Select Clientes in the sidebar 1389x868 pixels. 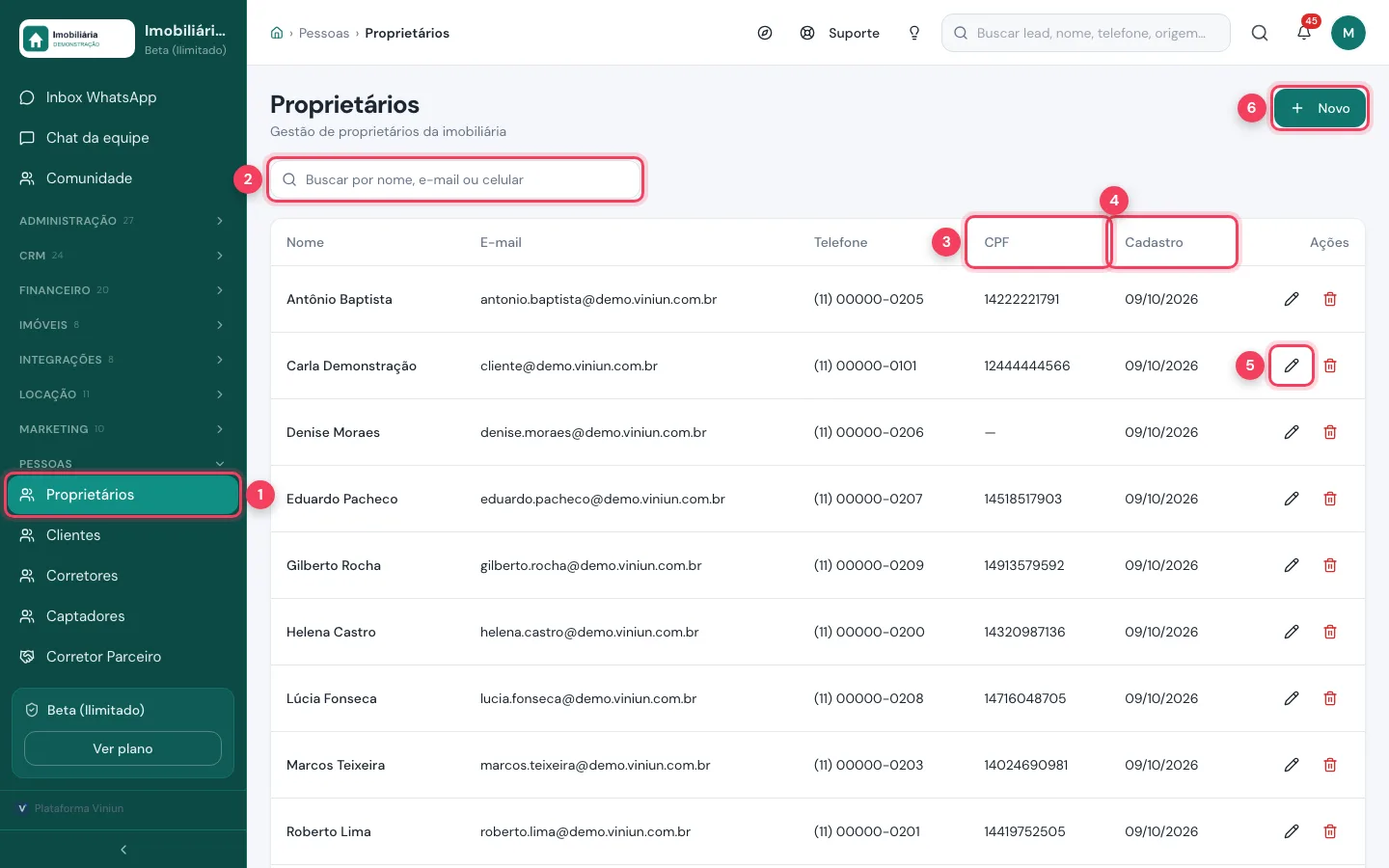point(123,535)
